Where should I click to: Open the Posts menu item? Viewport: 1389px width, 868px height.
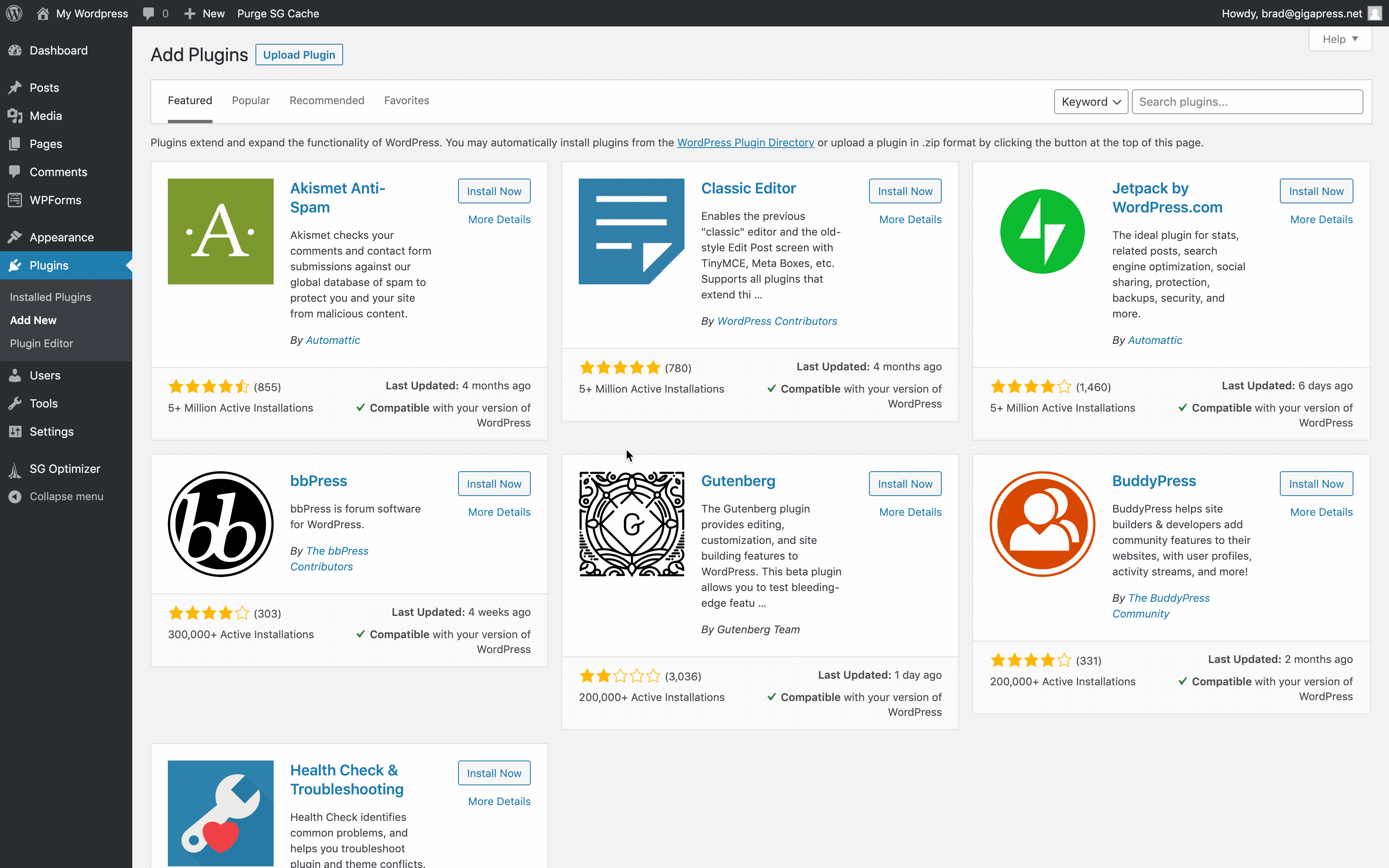[66, 88]
